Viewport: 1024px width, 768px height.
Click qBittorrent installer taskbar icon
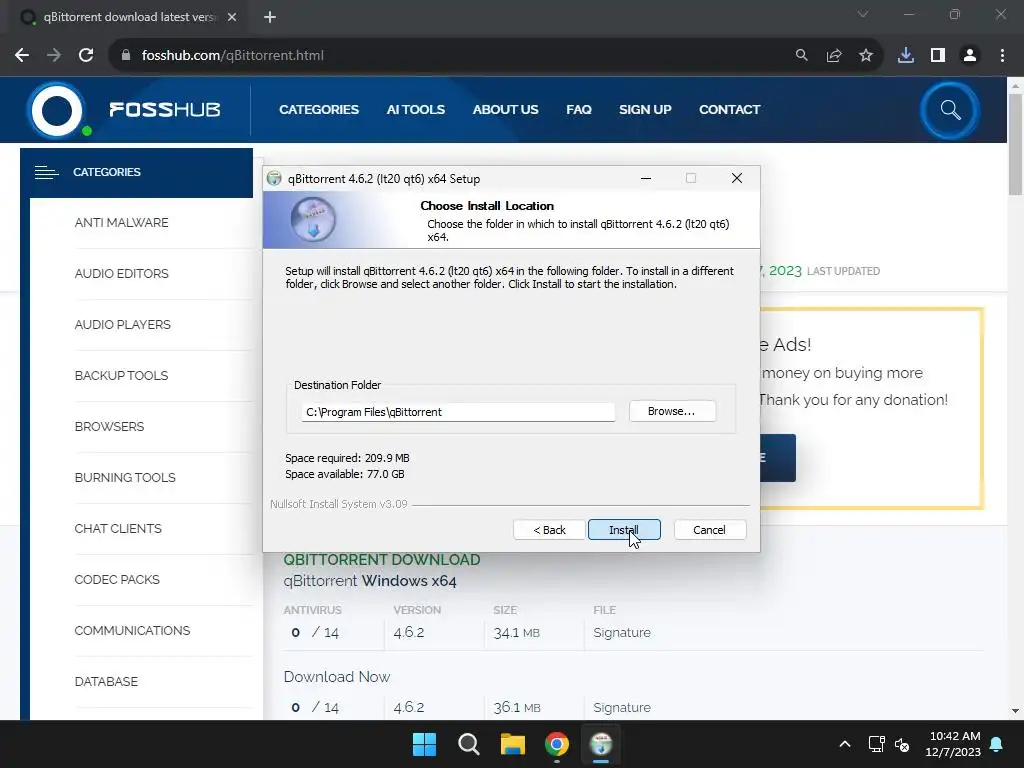pyautogui.click(x=601, y=744)
